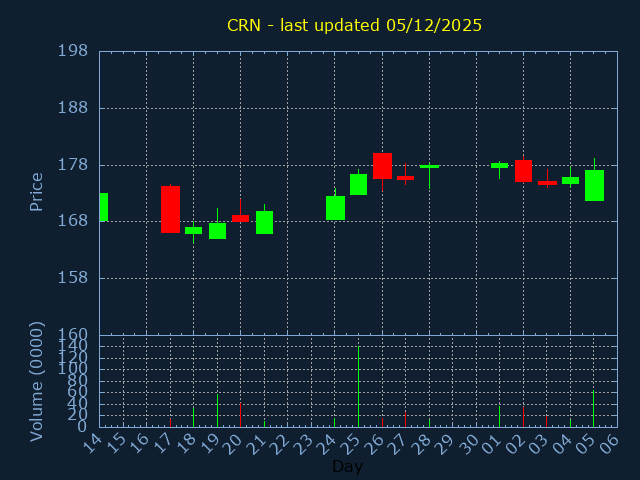640x480 pixels.
Task: Click the green volume bar on day 19
Action: coord(217,410)
